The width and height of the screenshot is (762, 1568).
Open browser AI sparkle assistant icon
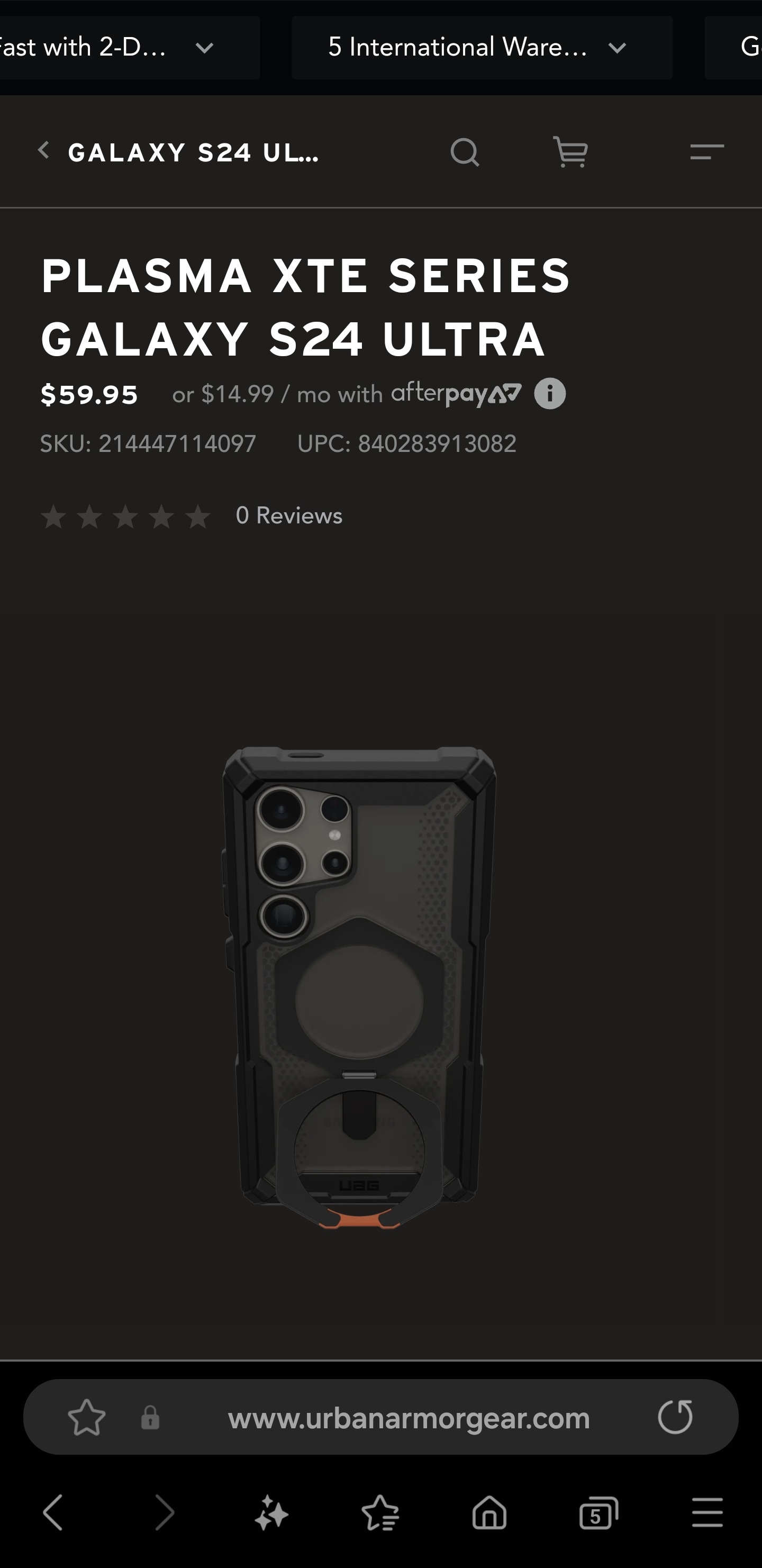(271, 1512)
